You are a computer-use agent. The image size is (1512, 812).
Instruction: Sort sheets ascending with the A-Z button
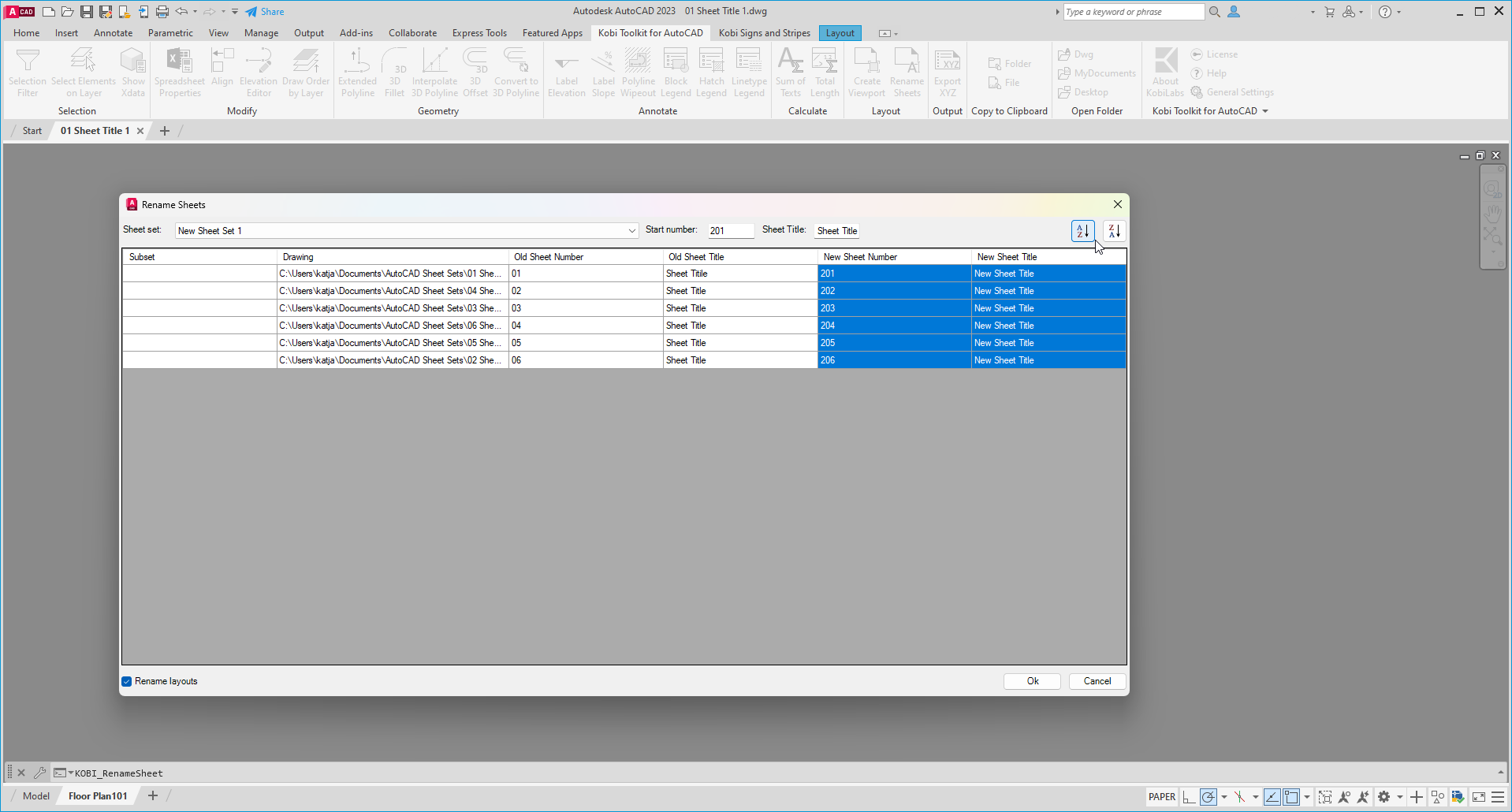click(x=1082, y=230)
